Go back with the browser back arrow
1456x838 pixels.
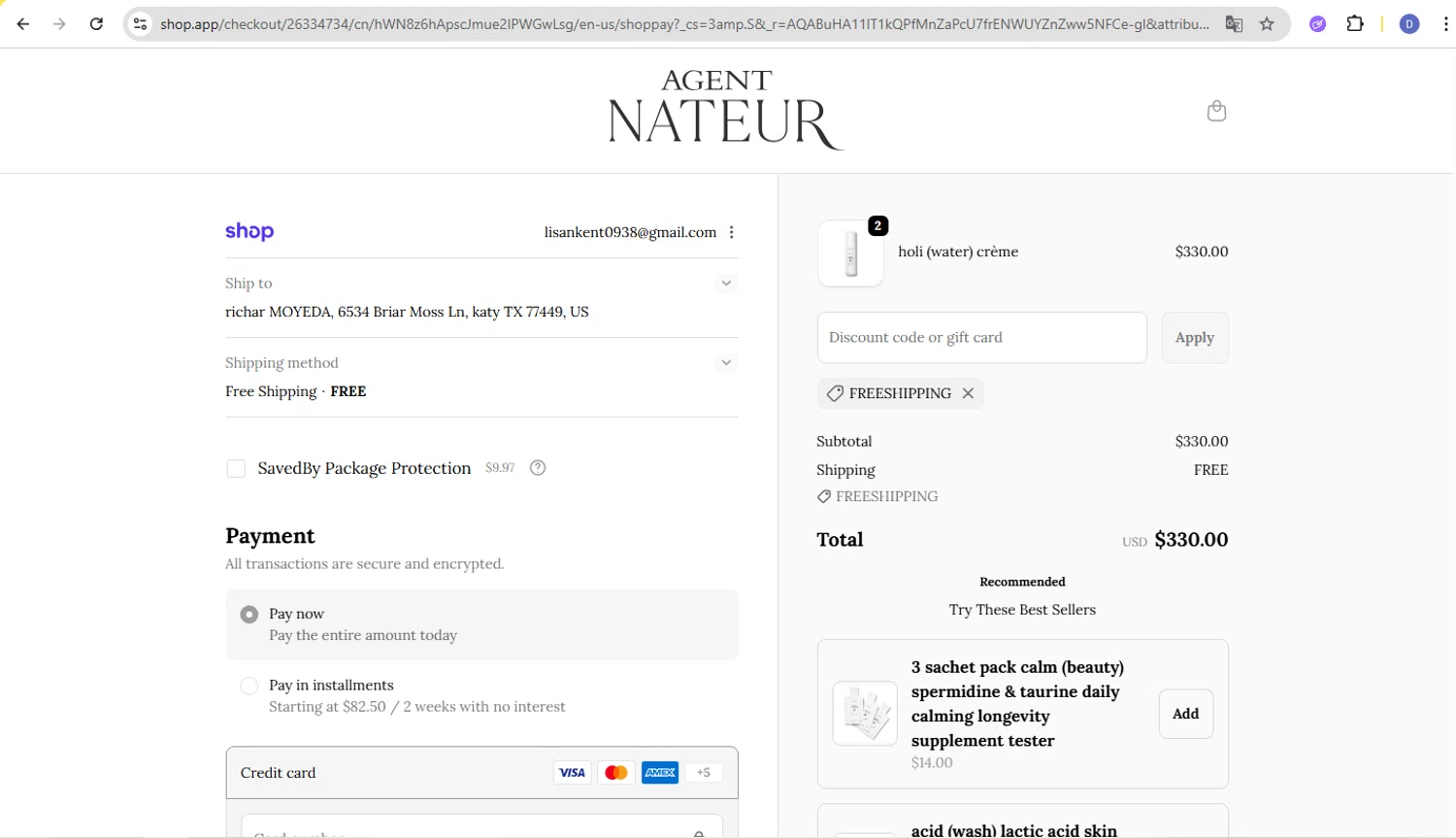tap(23, 24)
